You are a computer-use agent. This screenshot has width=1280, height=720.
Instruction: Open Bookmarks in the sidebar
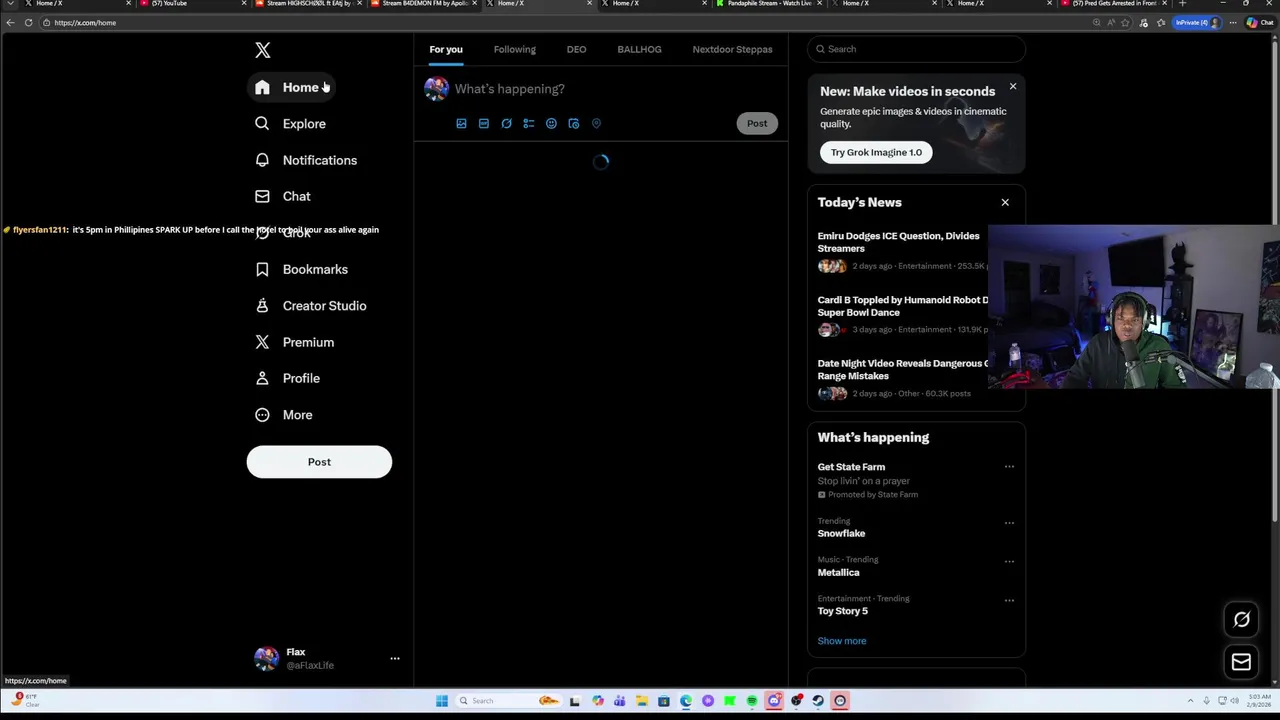tap(301, 269)
